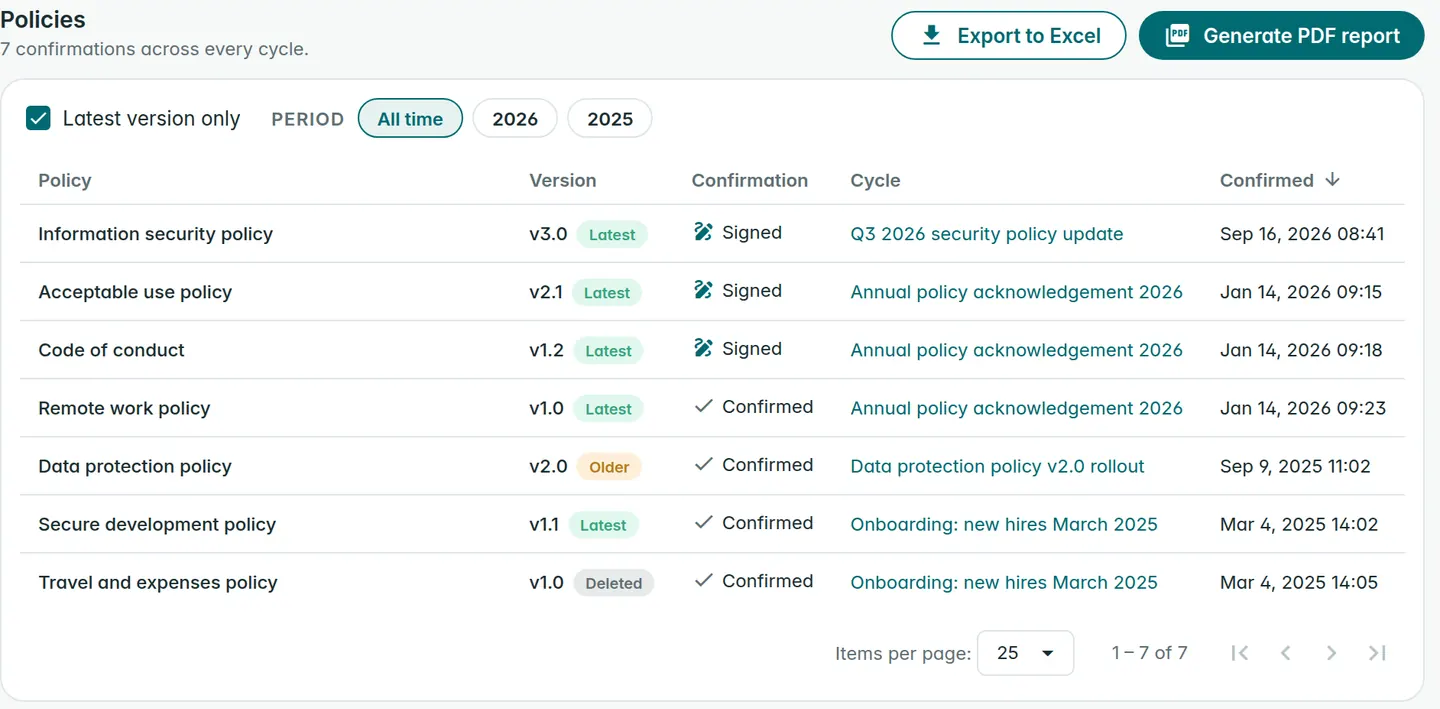Click the Jan 14, 2026 09:23 timestamp

click(x=1303, y=408)
